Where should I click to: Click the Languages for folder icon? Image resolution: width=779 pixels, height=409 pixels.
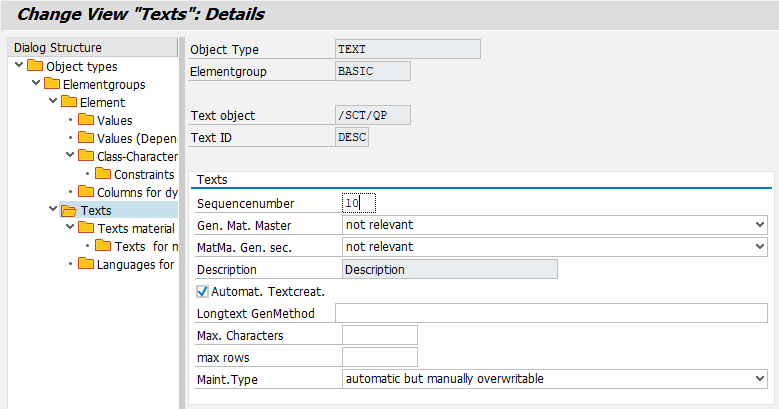pos(86,264)
